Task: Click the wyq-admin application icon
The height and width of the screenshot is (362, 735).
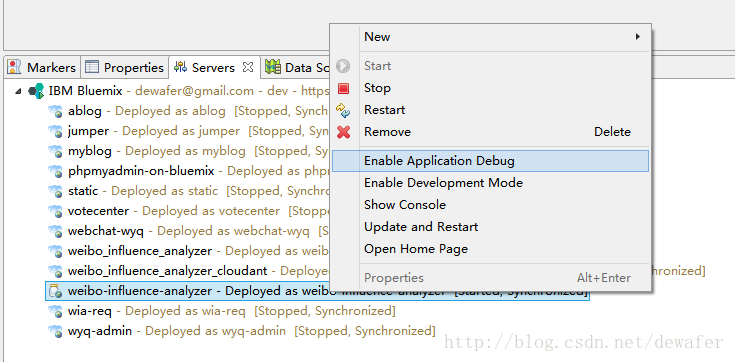Action: tap(55, 331)
